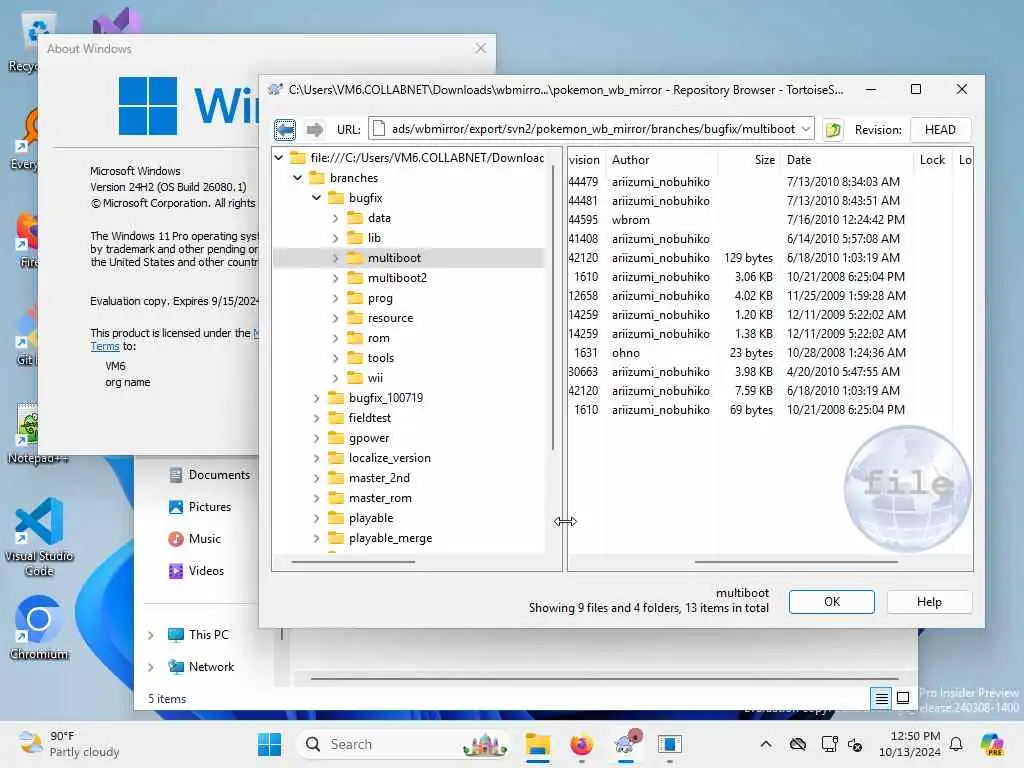1024x768 pixels.
Task: Confirm with the OK button
Action: 831,601
